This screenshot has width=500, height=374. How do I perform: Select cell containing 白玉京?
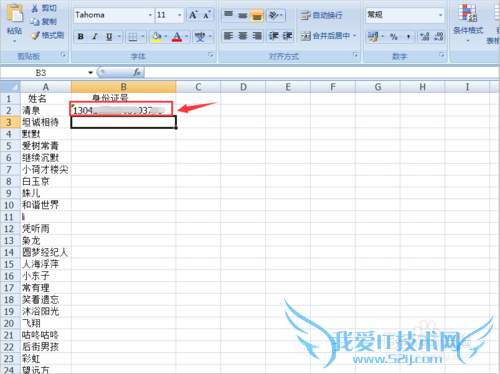coord(46,181)
